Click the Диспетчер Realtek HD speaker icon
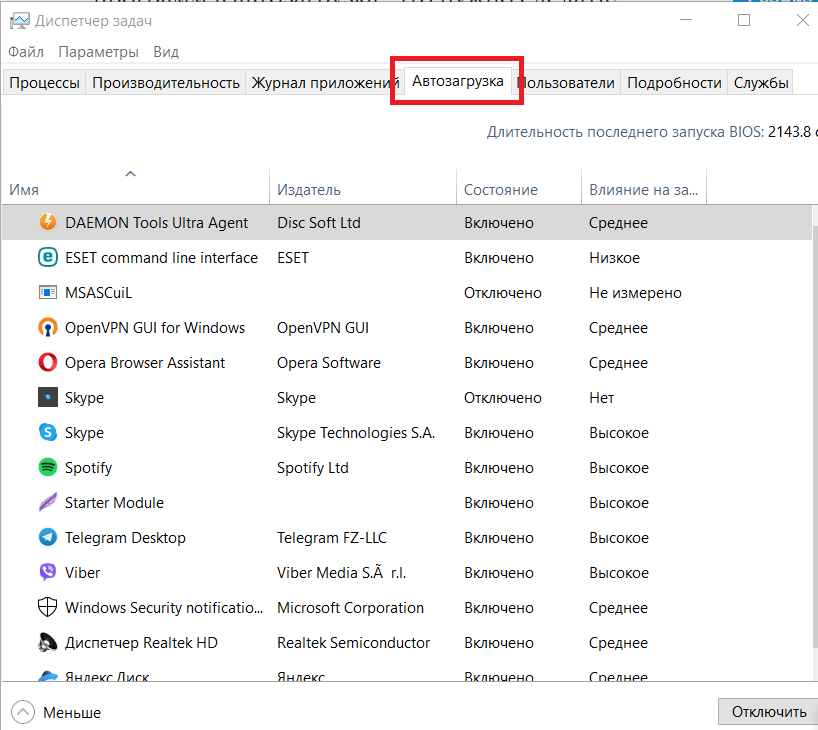Viewport: 818px width, 730px height. click(47, 643)
